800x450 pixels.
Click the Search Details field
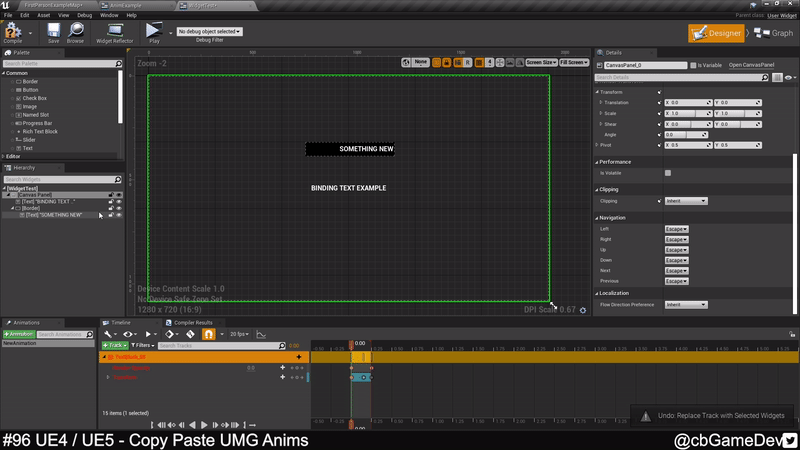pos(682,78)
